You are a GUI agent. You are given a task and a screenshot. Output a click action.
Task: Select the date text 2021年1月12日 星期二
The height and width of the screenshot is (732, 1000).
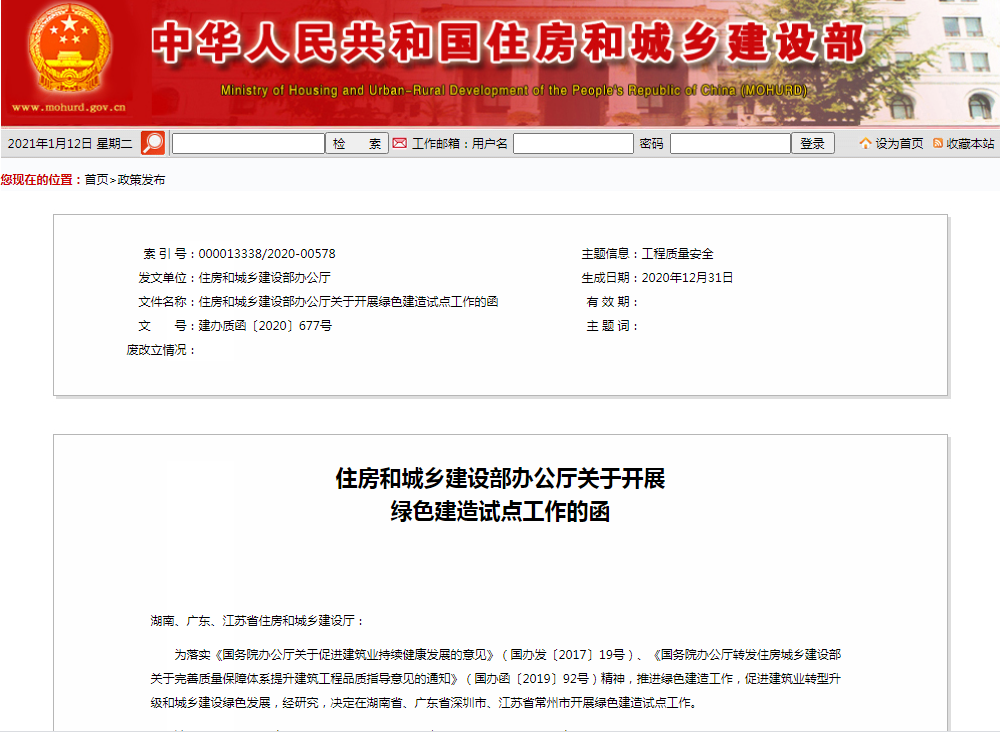[70, 143]
